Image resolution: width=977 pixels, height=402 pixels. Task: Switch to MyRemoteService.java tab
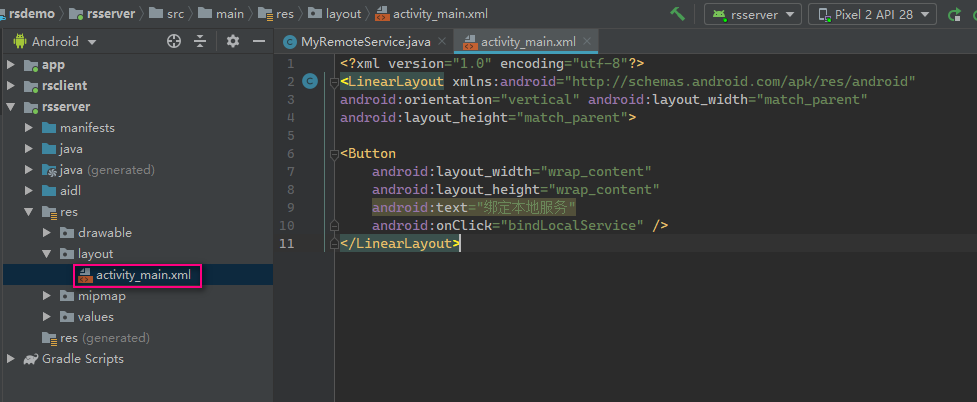pos(365,42)
